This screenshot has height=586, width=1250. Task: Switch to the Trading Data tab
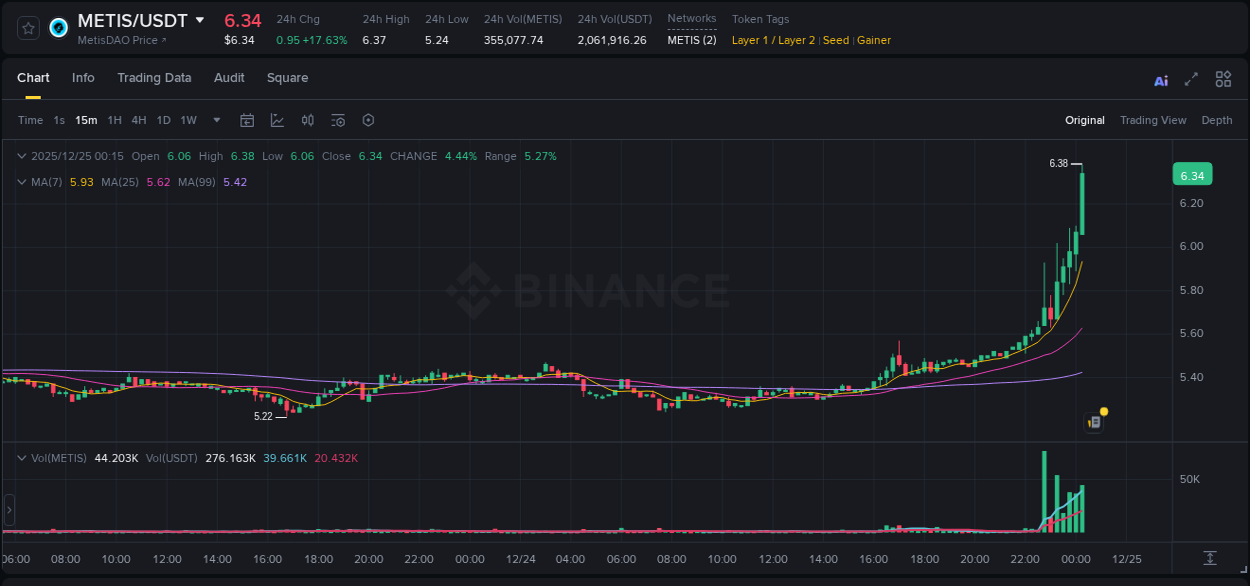(154, 78)
